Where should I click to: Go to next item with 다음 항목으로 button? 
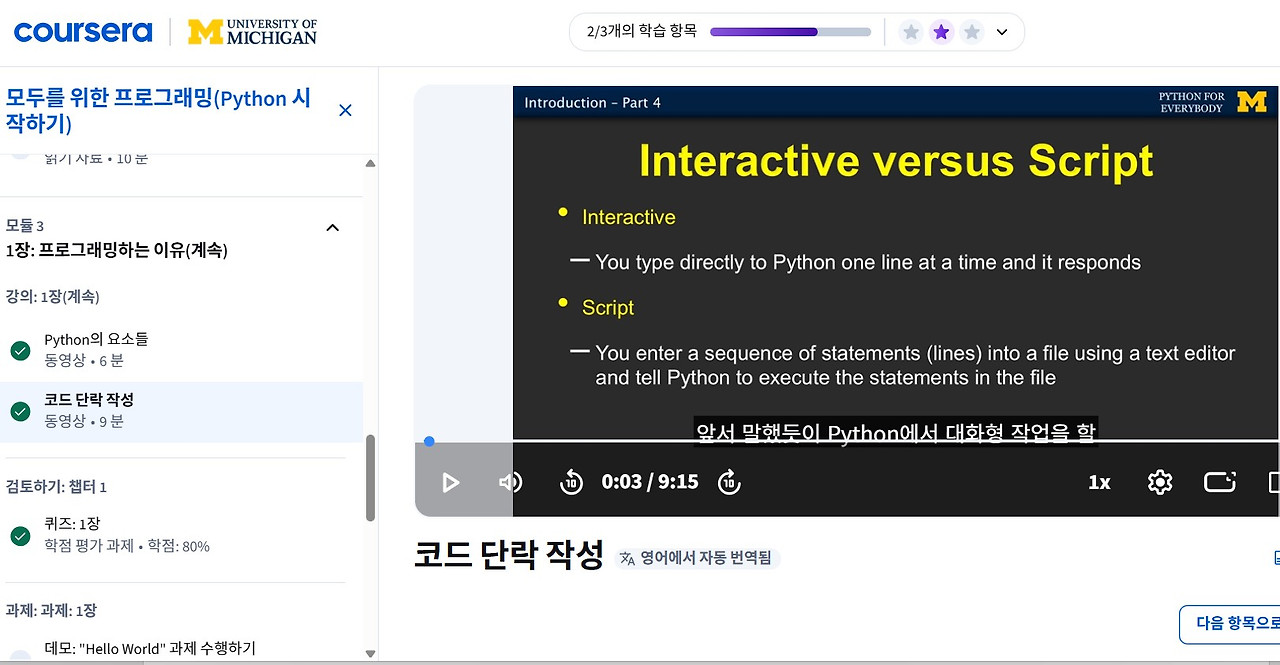1229,624
